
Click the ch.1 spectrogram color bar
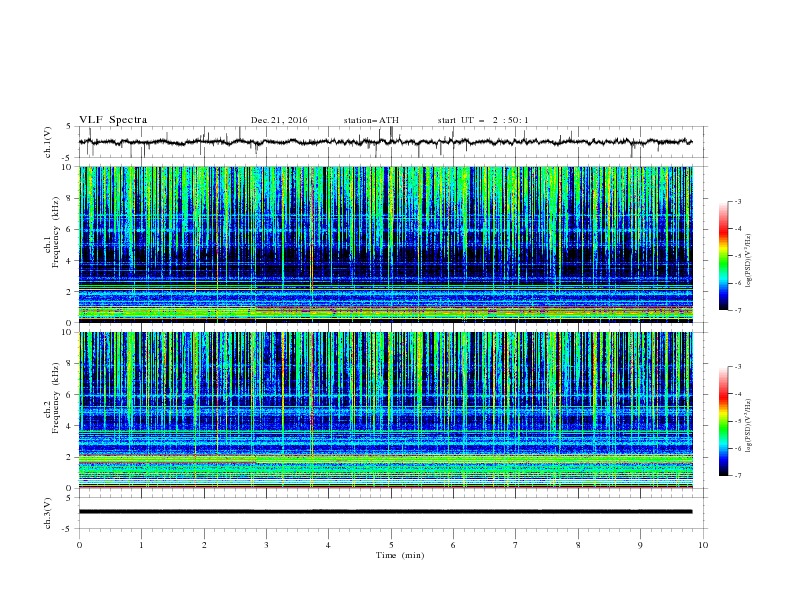723,256
